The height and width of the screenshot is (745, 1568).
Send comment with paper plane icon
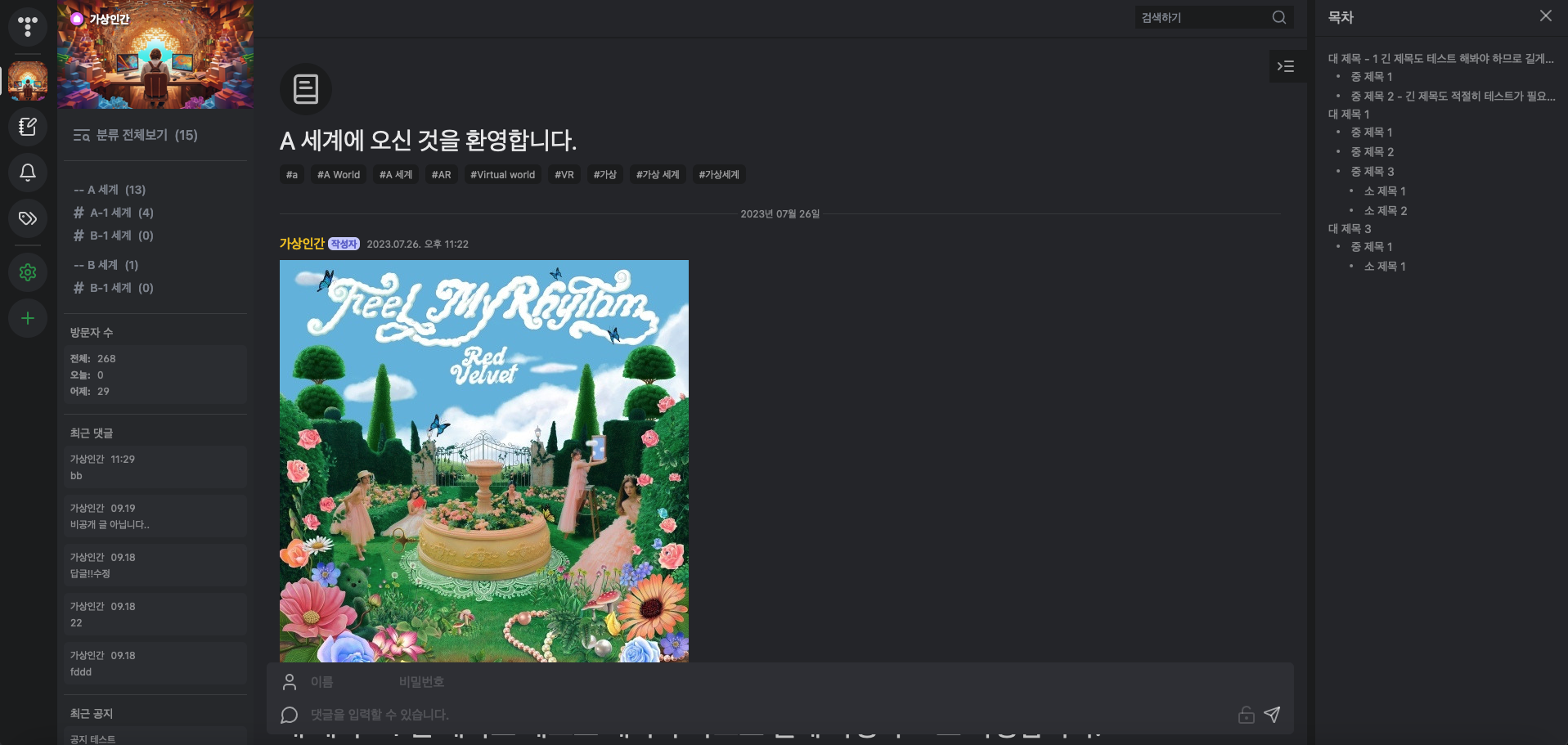pyautogui.click(x=1272, y=715)
